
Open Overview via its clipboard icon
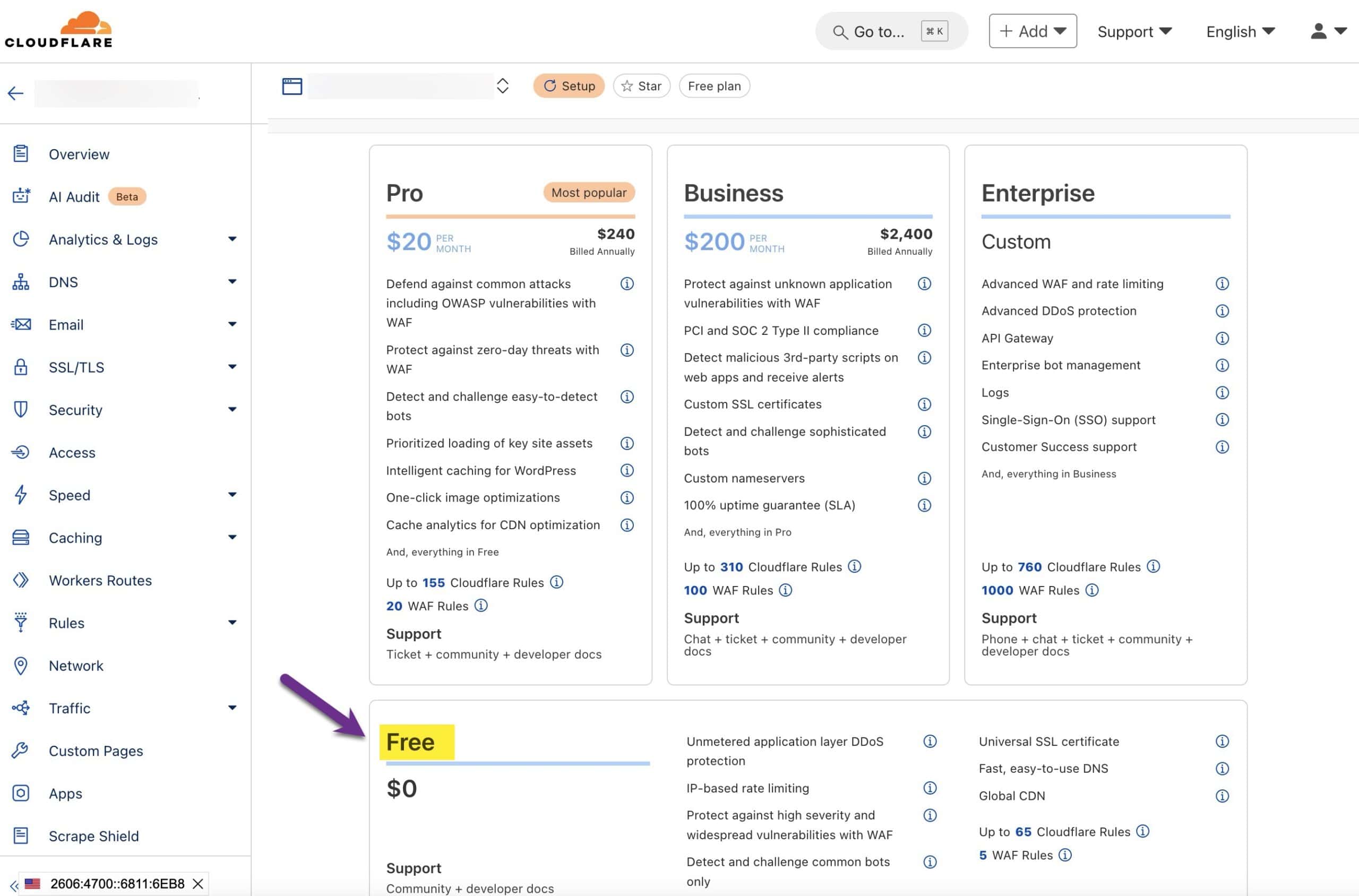tap(21, 154)
